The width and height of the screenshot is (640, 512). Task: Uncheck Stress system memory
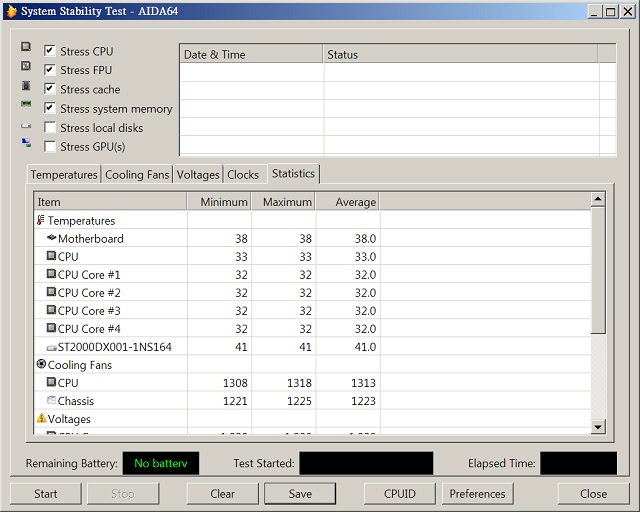click(50, 108)
